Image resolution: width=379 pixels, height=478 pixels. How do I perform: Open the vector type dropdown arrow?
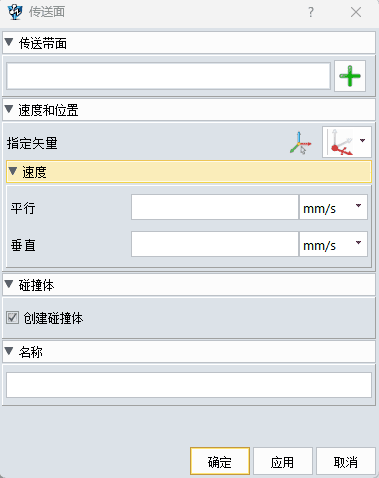pyautogui.click(x=362, y=141)
